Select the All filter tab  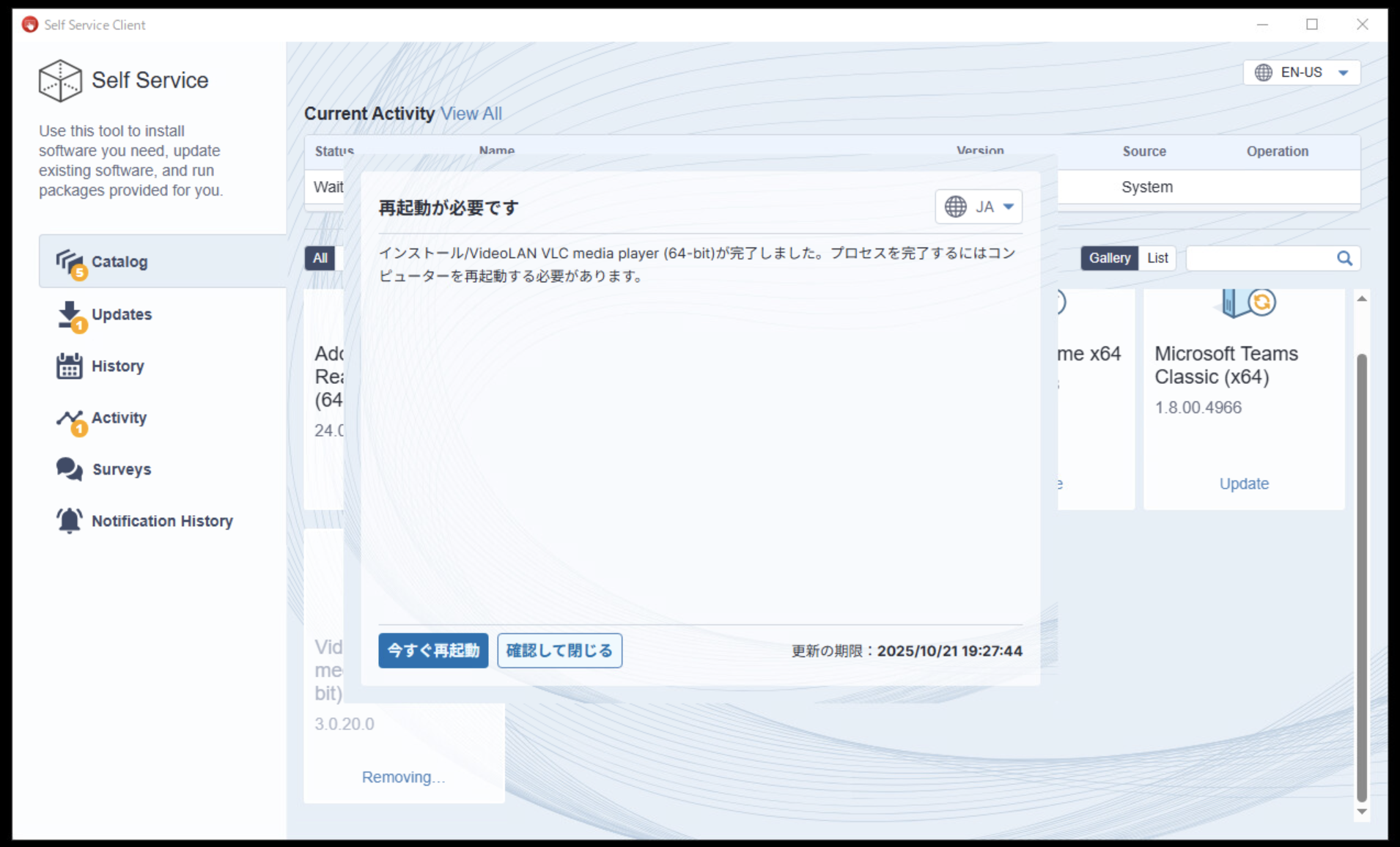click(x=320, y=258)
